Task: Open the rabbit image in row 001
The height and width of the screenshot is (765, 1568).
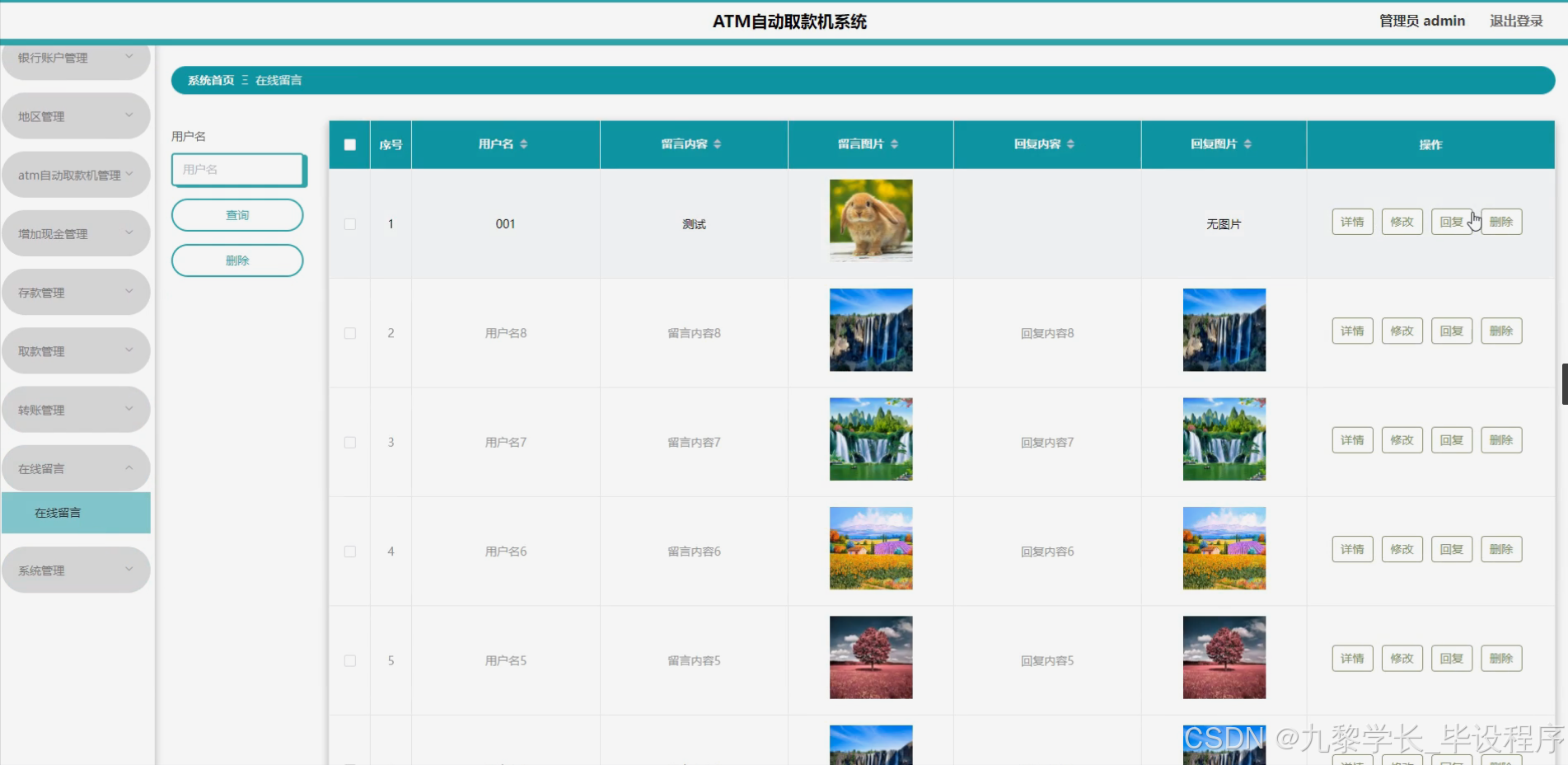Action: [x=871, y=221]
